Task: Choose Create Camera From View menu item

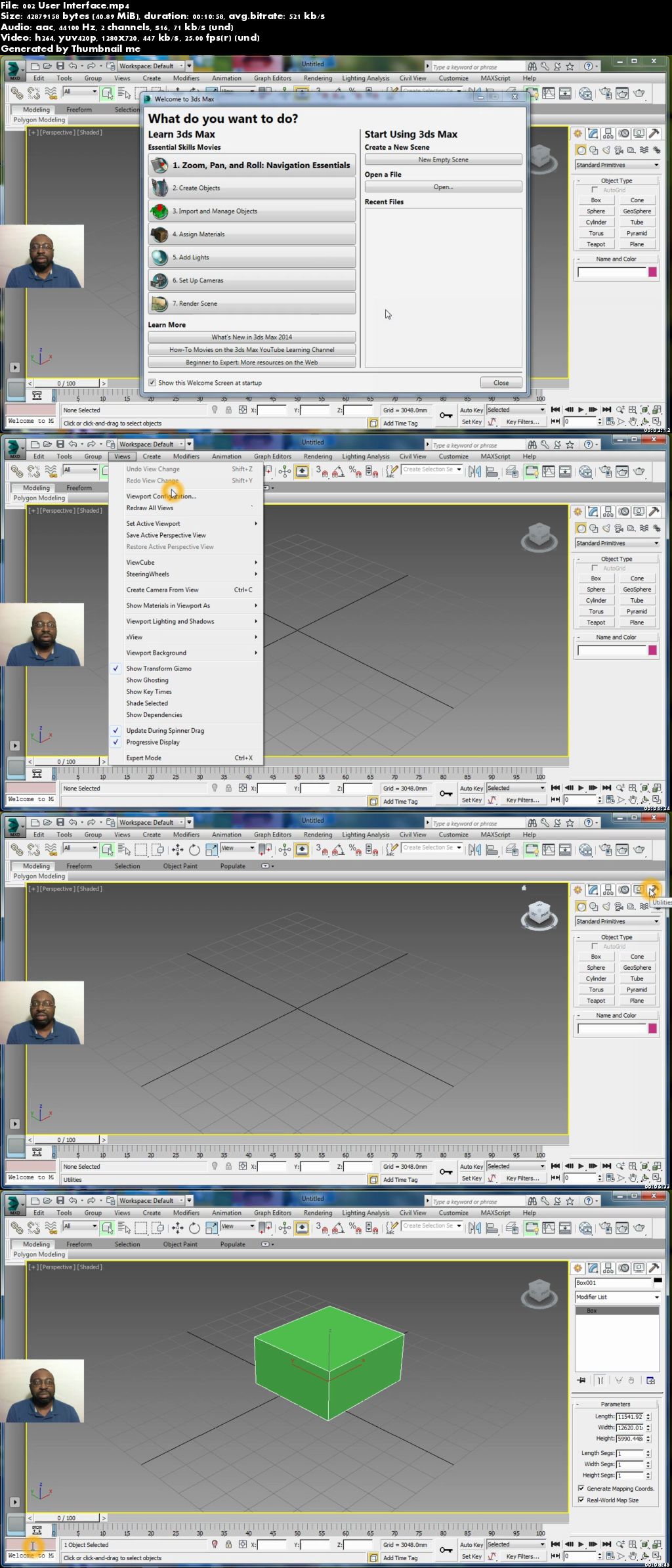Action: [186, 590]
